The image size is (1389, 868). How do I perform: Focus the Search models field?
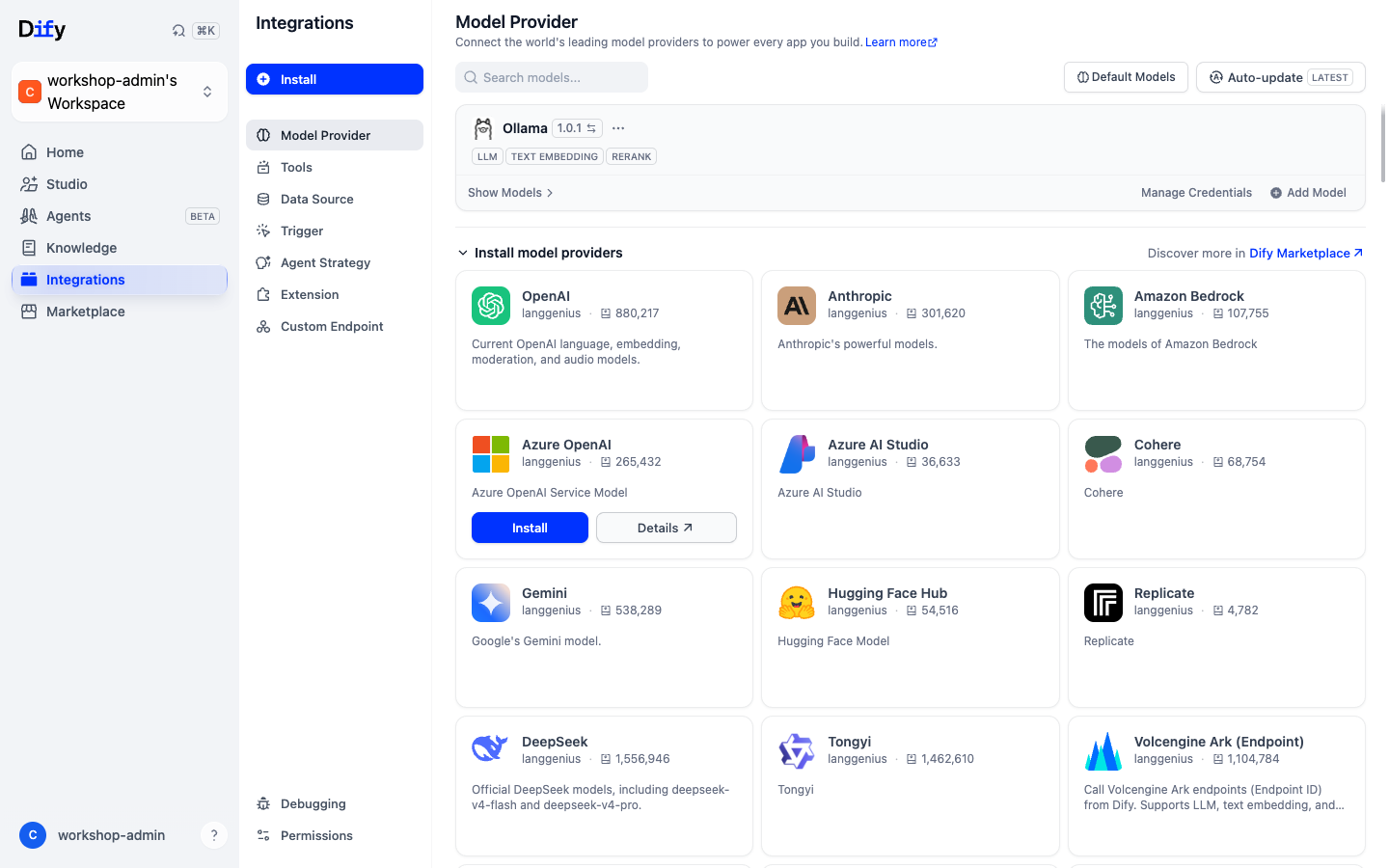click(552, 77)
